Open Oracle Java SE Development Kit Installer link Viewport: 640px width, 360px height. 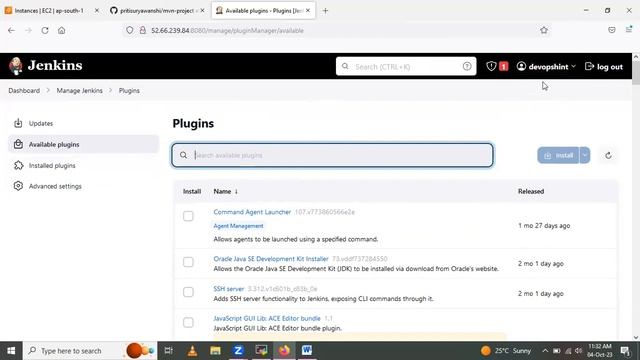click(x=271, y=259)
